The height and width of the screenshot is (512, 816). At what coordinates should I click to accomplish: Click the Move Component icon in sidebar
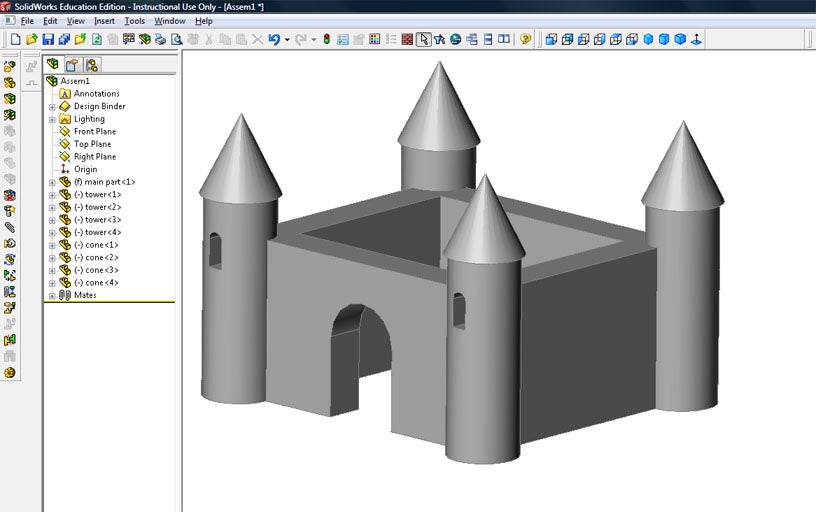(10, 244)
